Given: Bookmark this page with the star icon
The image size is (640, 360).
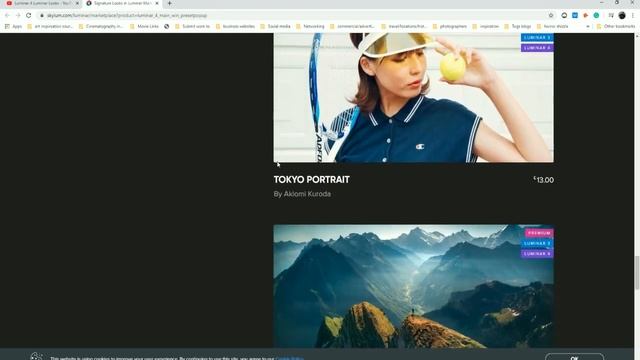Looking at the screenshot, I should coord(551,16).
